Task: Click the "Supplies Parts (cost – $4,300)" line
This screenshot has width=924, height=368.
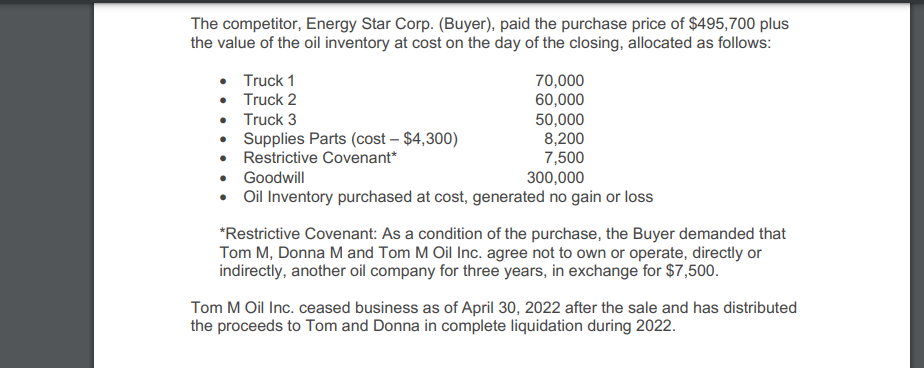Action: click(351, 139)
